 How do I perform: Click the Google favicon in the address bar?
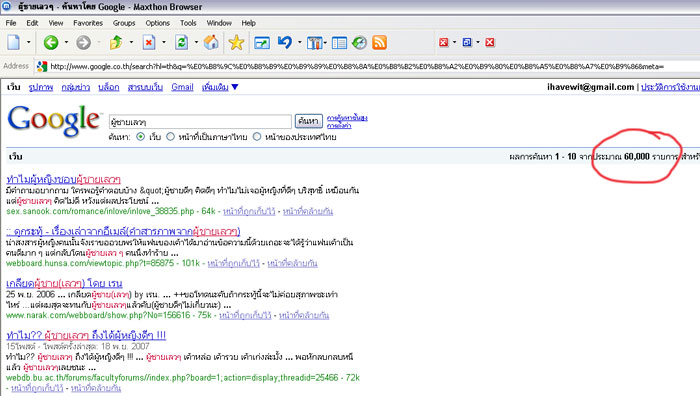[42, 67]
